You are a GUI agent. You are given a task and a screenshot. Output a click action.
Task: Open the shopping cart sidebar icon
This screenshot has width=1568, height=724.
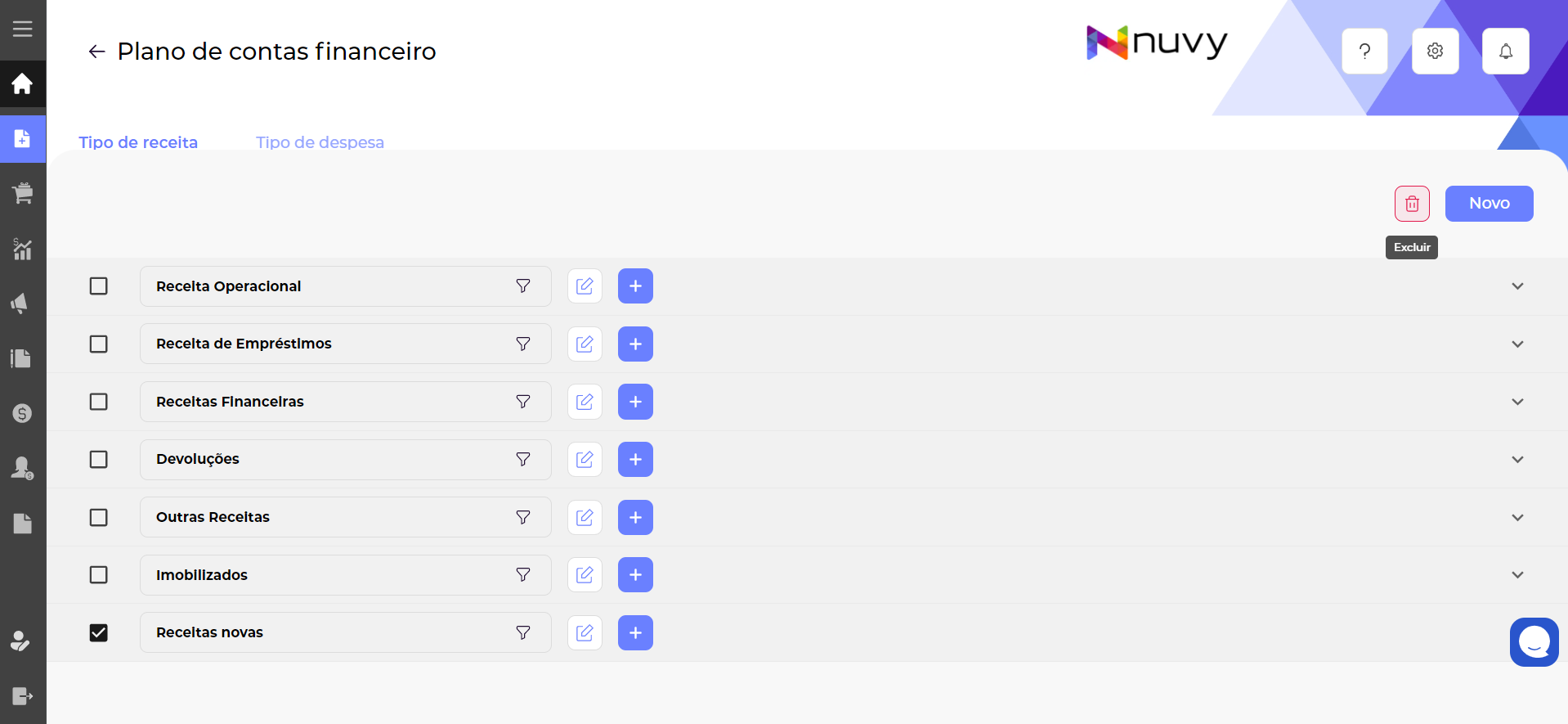click(x=23, y=194)
